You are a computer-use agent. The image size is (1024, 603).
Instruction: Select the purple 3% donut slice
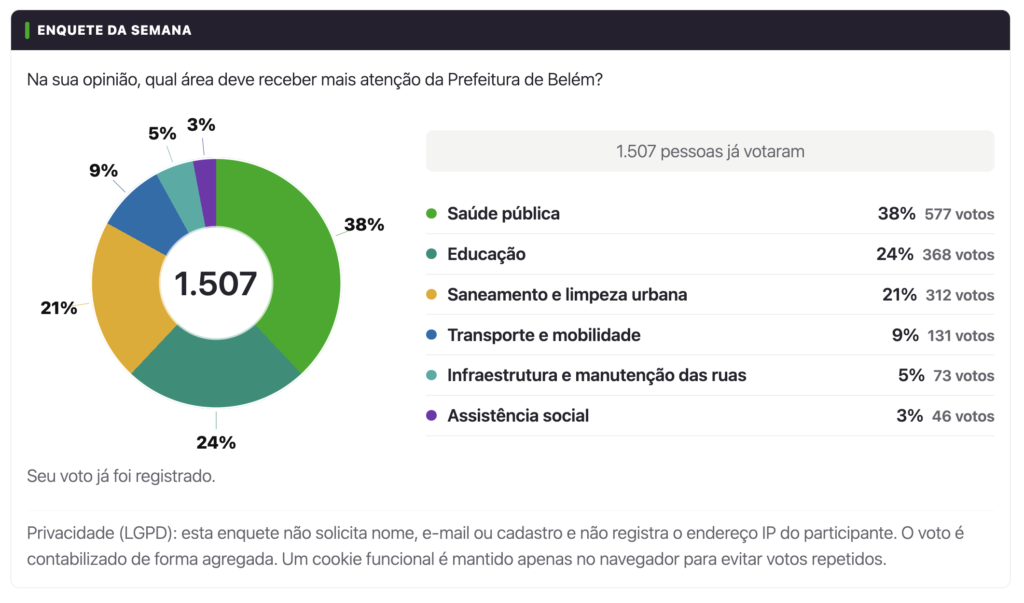click(x=206, y=191)
